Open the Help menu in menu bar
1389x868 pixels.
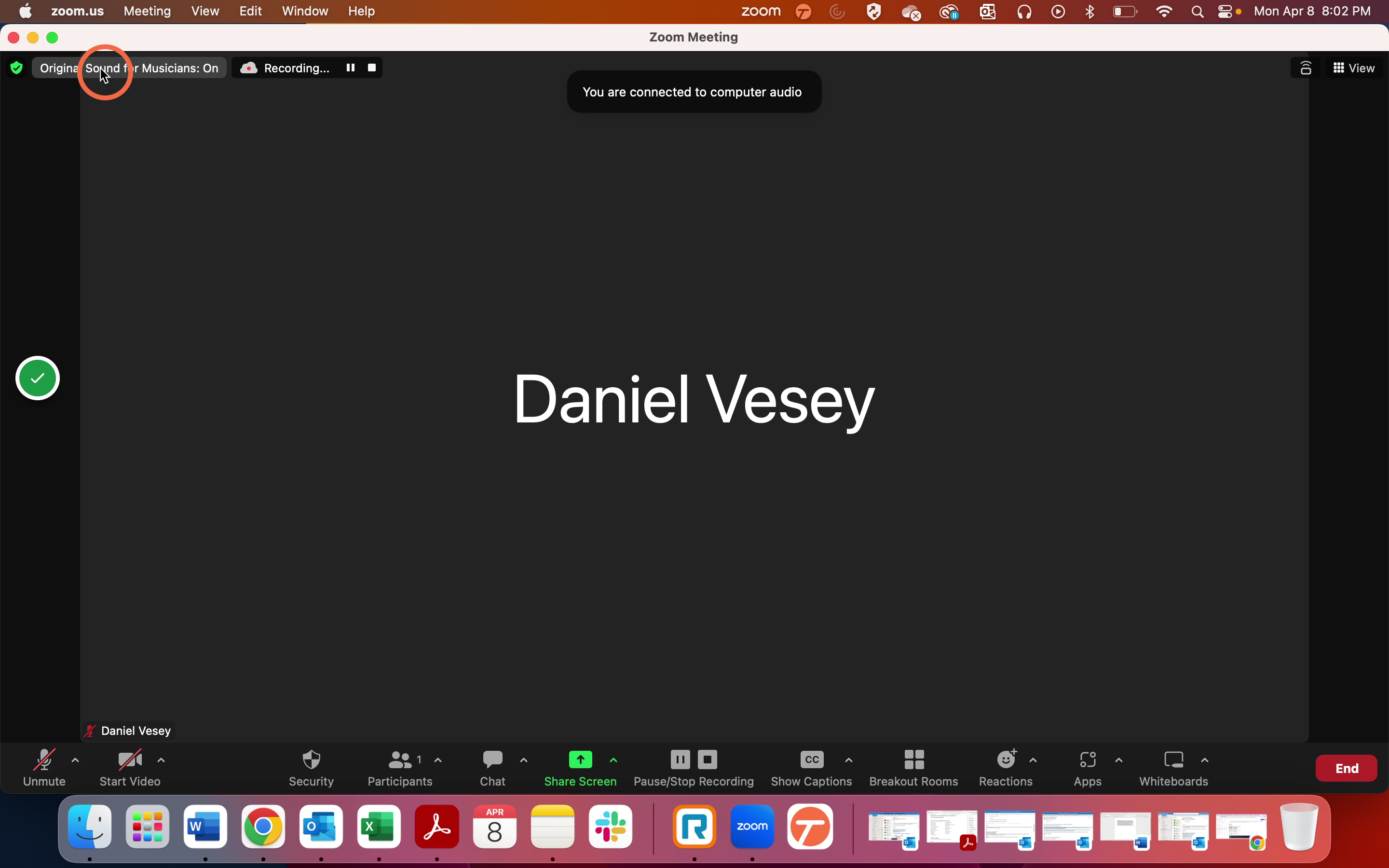(x=362, y=11)
